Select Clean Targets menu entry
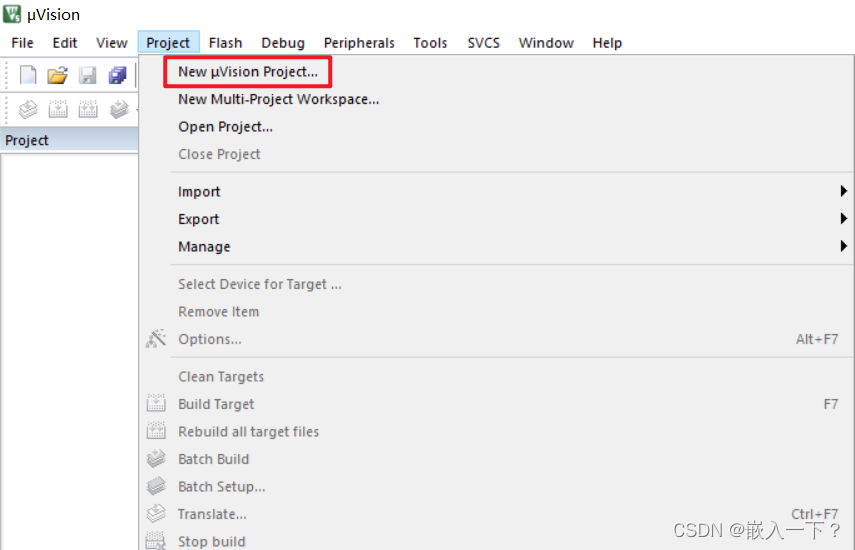Screen dimensions: 855x550 [497, 377]
